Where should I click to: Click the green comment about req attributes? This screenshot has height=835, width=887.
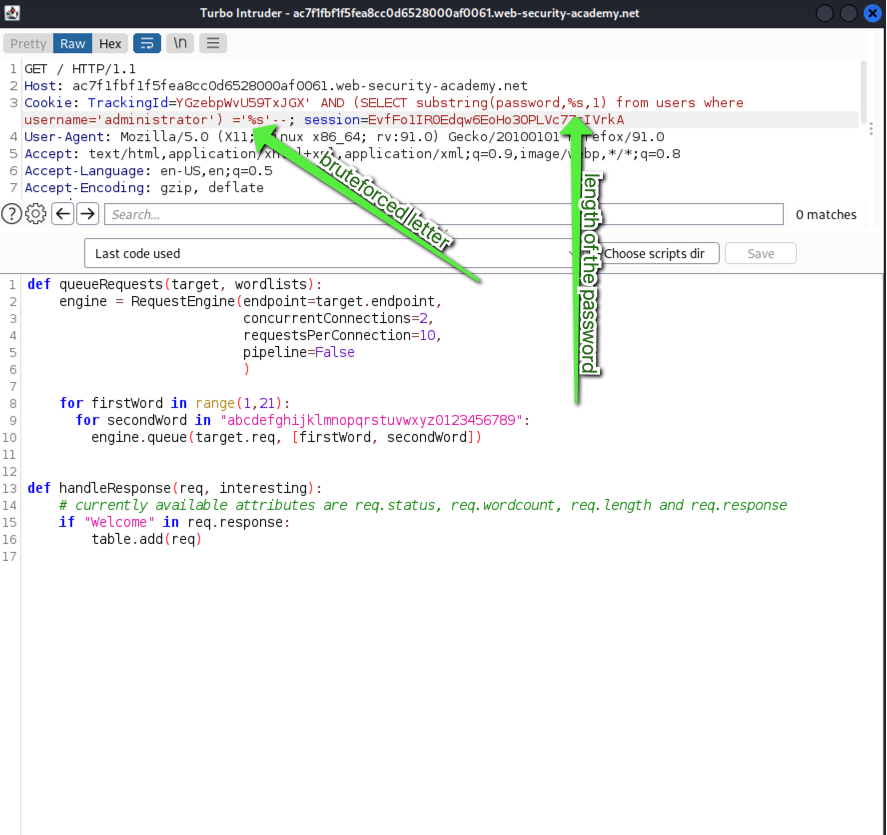423,505
